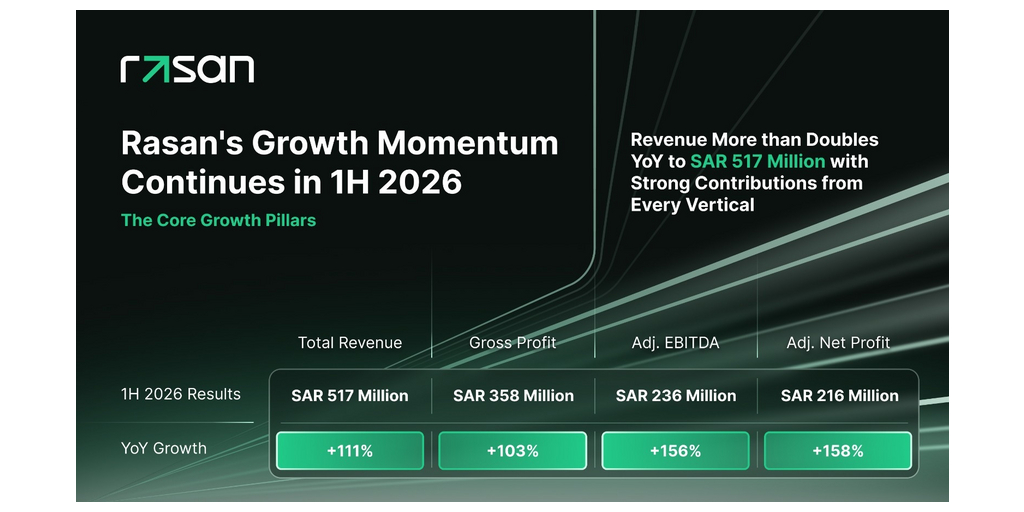
Task: Click the "YoY Growth" row label
Action: 164,449
